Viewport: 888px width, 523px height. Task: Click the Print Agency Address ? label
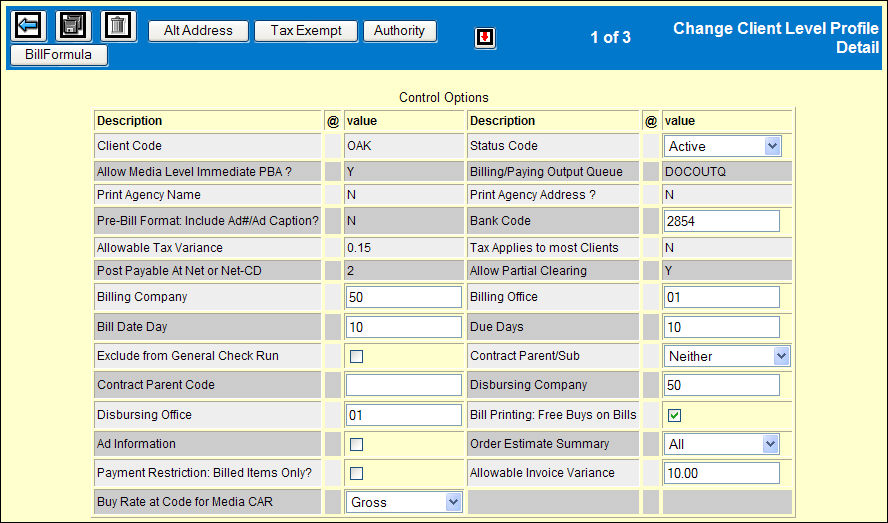tap(532, 195)
